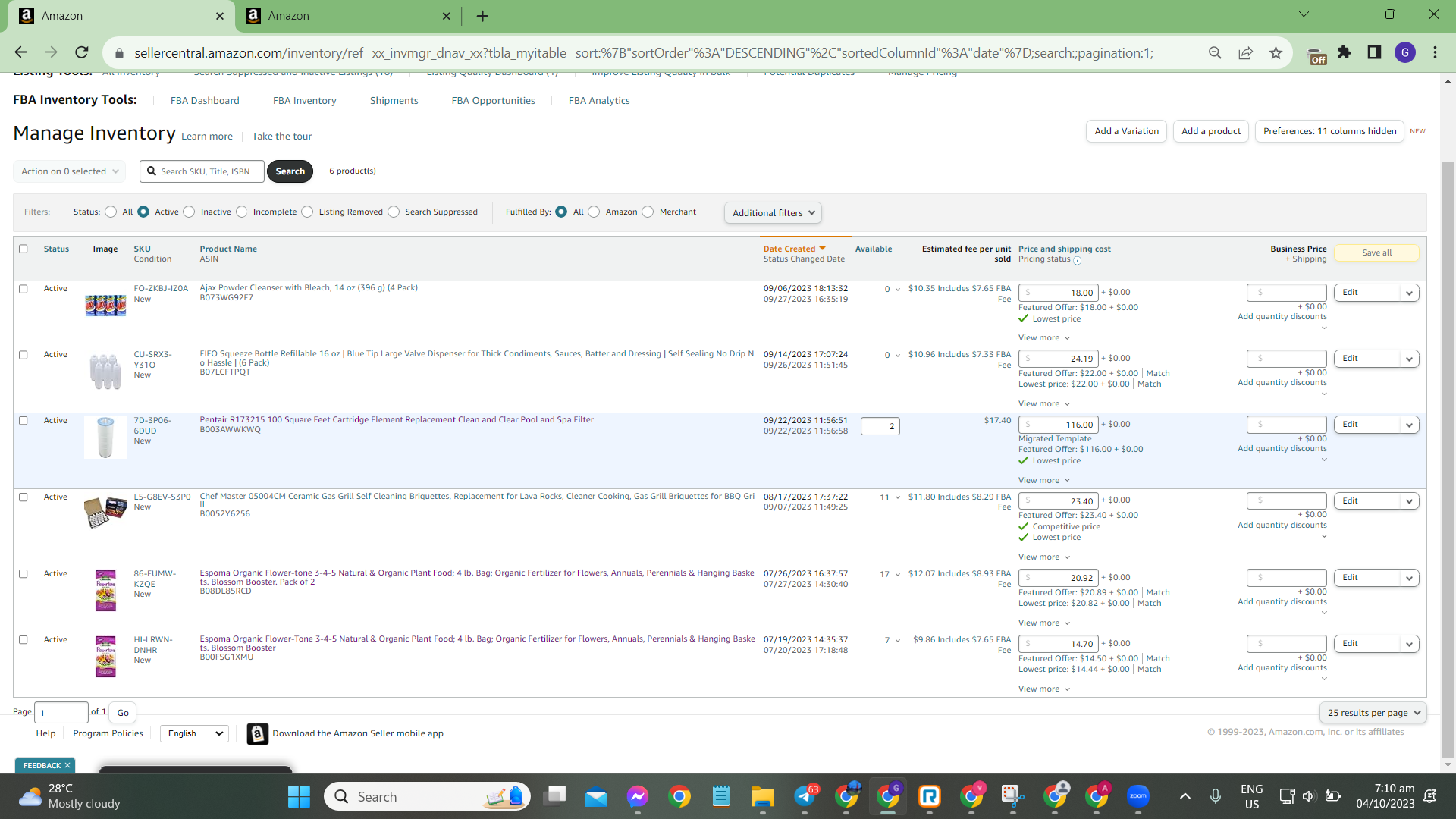Open the FBA Analytics tab

[x=599, y=101]
